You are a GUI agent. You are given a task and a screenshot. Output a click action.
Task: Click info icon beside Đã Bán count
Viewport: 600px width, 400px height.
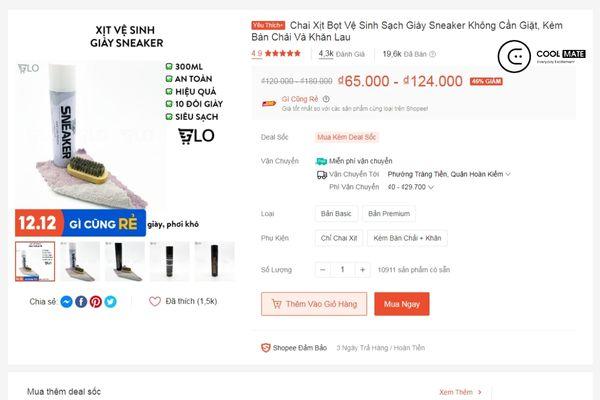tap(432, 54)
